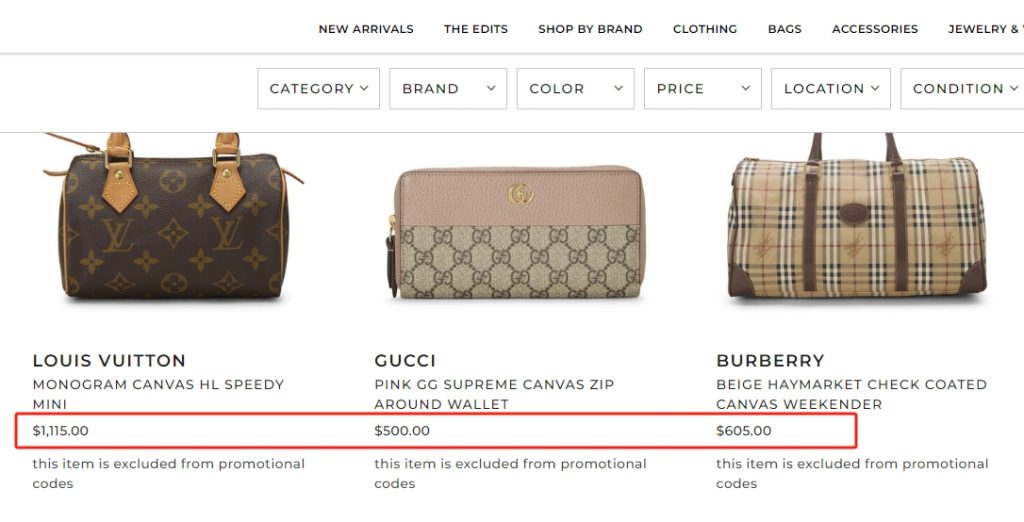Navigate to Bags menu
Viewport: 1024px width, 522px height.
785,29
